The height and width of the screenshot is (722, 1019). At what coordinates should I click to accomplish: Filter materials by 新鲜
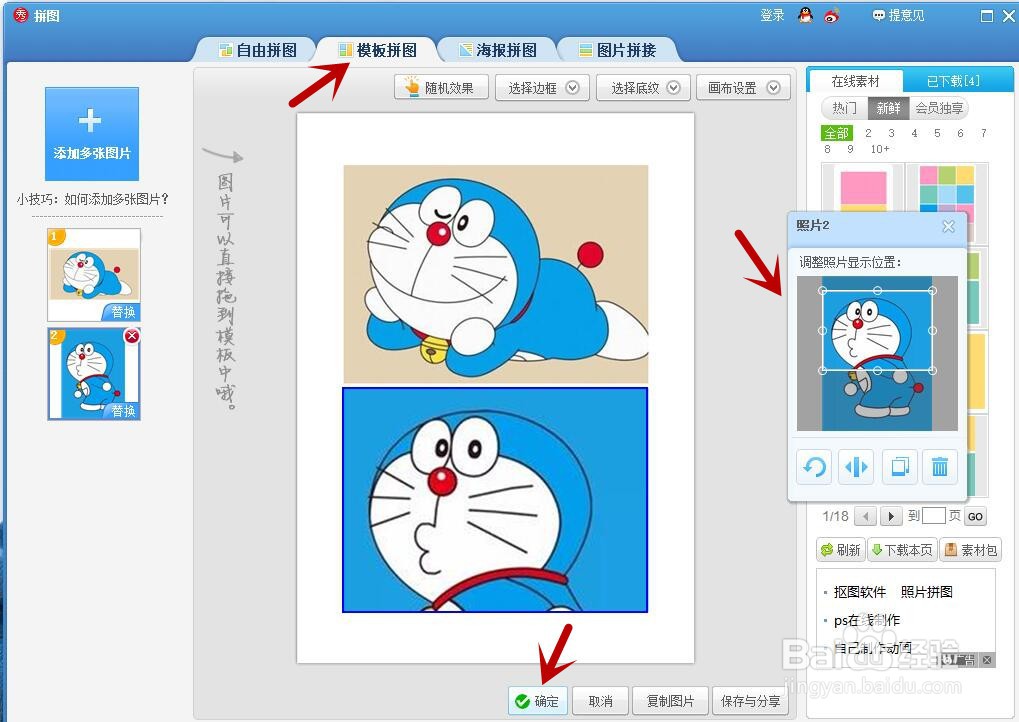pos(888,108)
